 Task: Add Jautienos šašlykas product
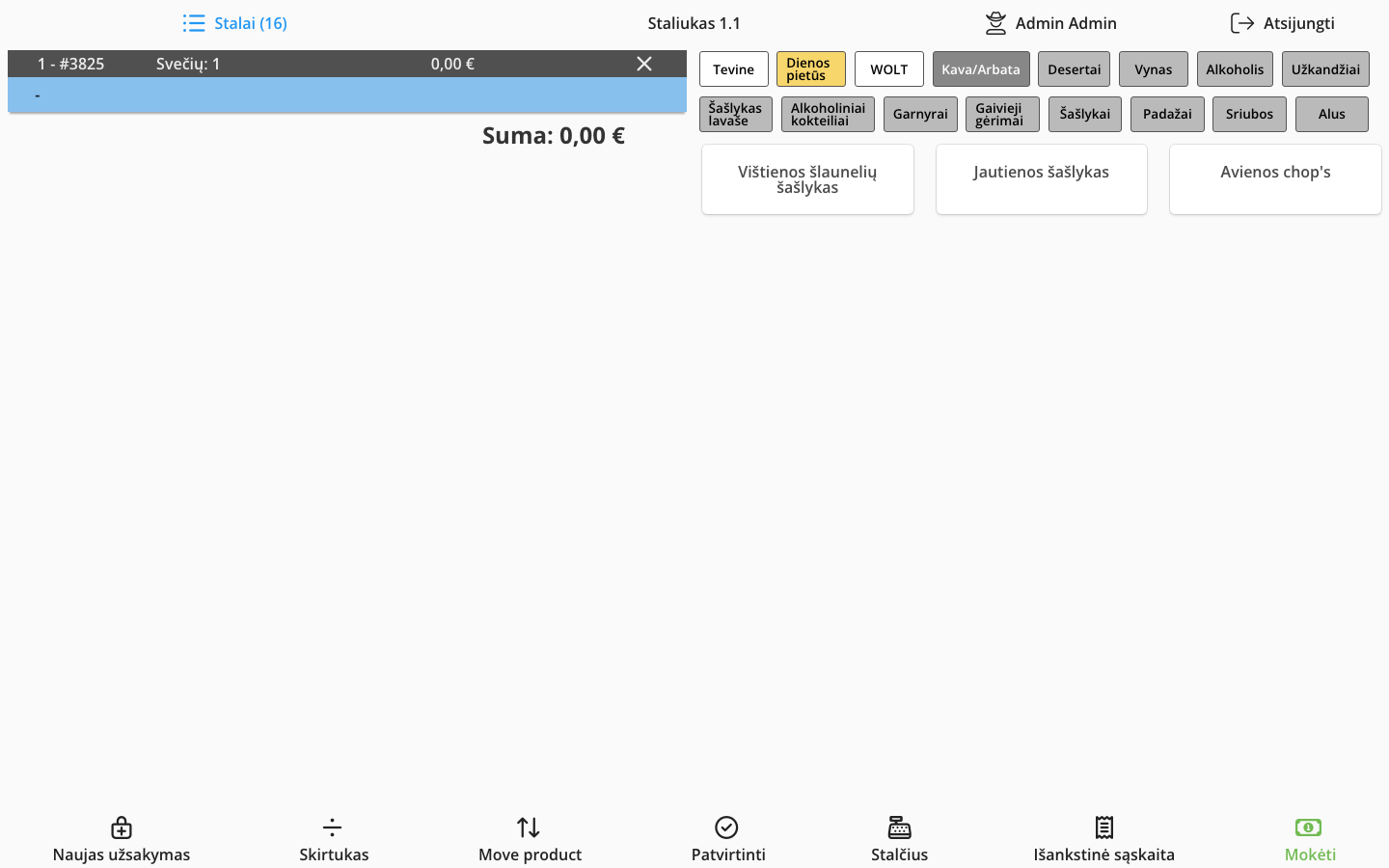tap(1041, 179)
